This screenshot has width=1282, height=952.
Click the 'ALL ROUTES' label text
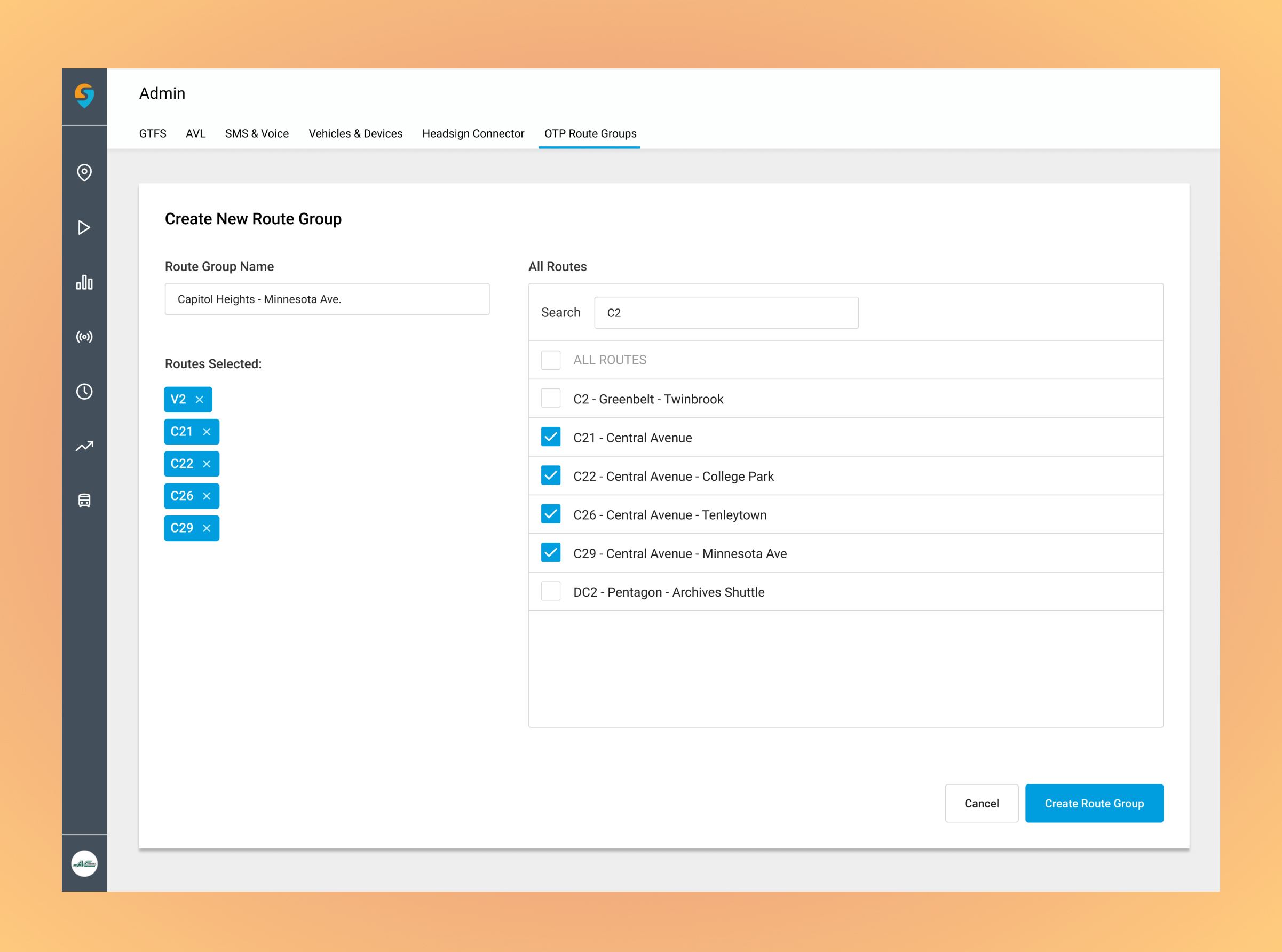[610, 360]
